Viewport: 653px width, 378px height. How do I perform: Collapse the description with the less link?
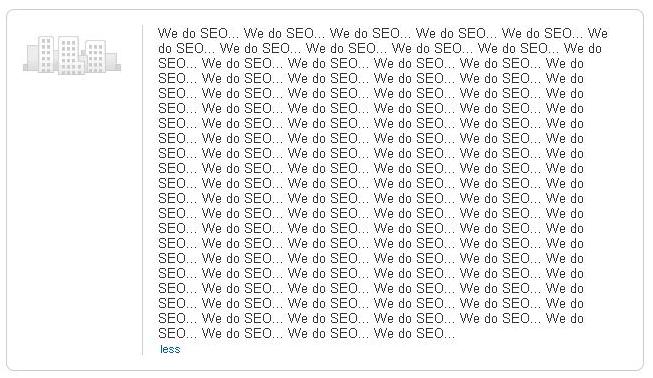[x=170, y=349]
